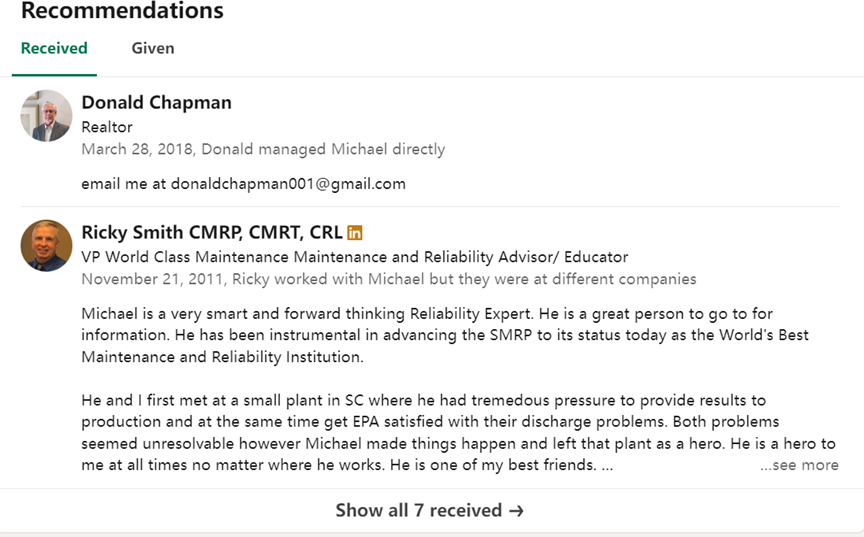Image resolution: width=864 pixels, height=537 pixels.
Task: Open Donald Chapman's profile name link
Action: (156, 102)
